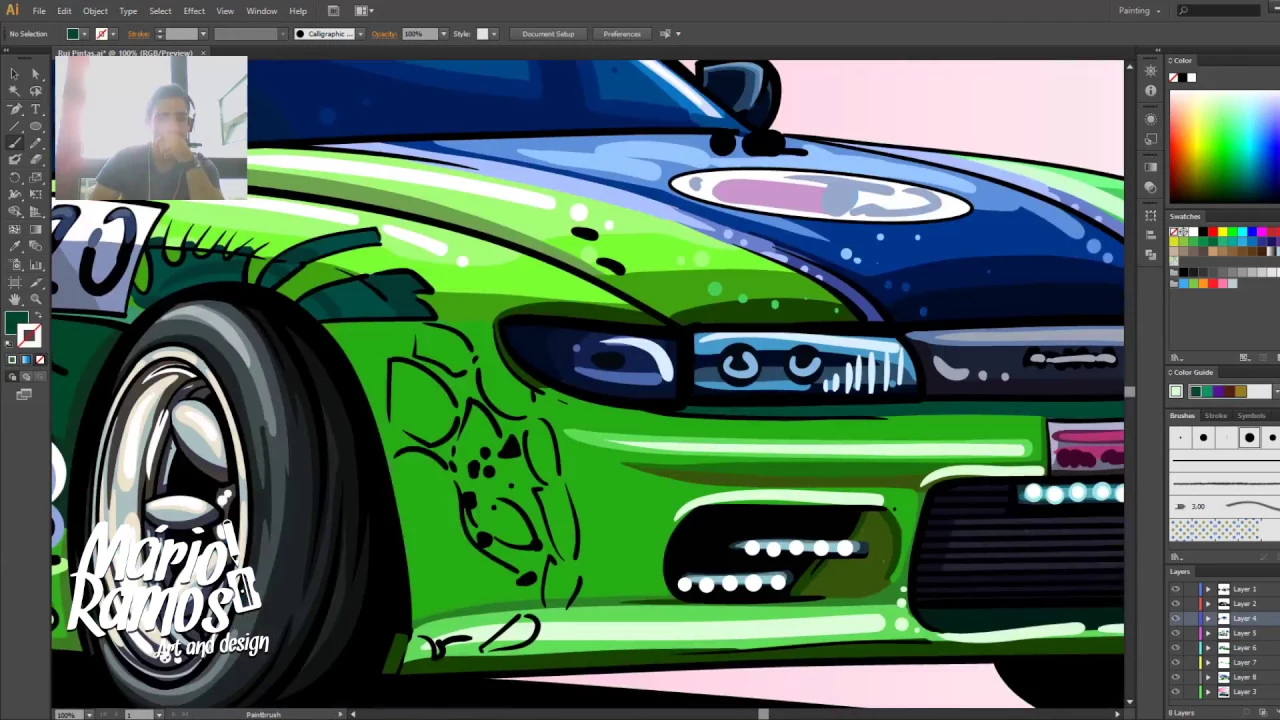Hide Layer 4 with eye icon
The height and width of the screenshot is (720, 1280).
tap(1175, 618)
